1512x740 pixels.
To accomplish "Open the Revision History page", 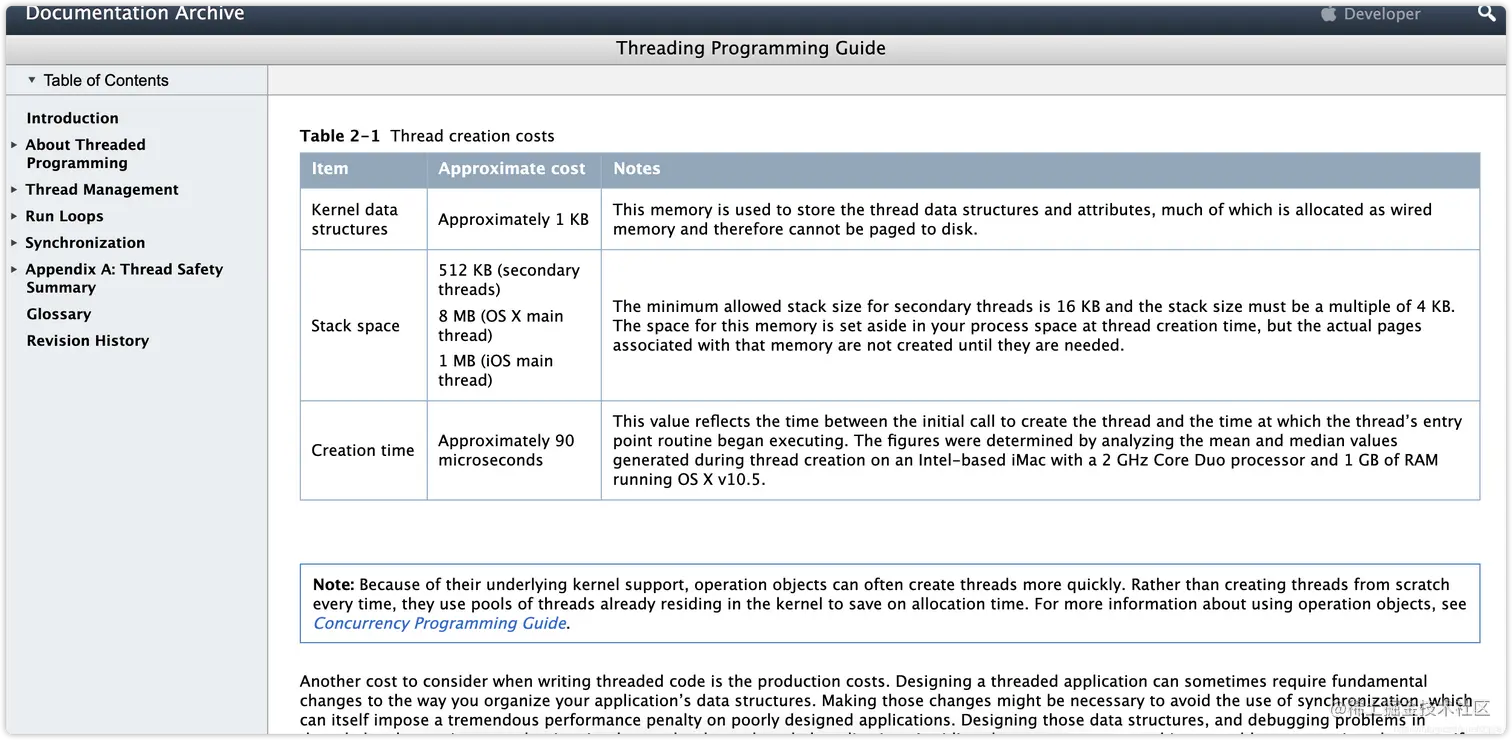I will (88, 340).
